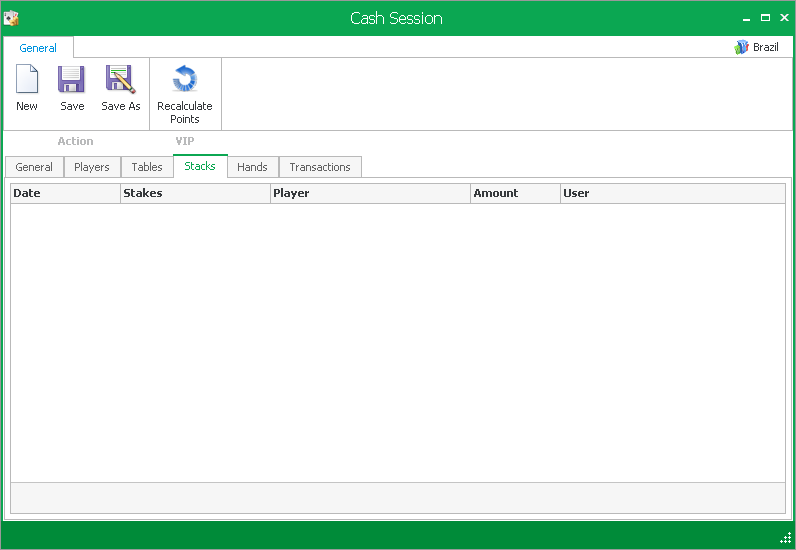Sort by the Amount column header

515,193
